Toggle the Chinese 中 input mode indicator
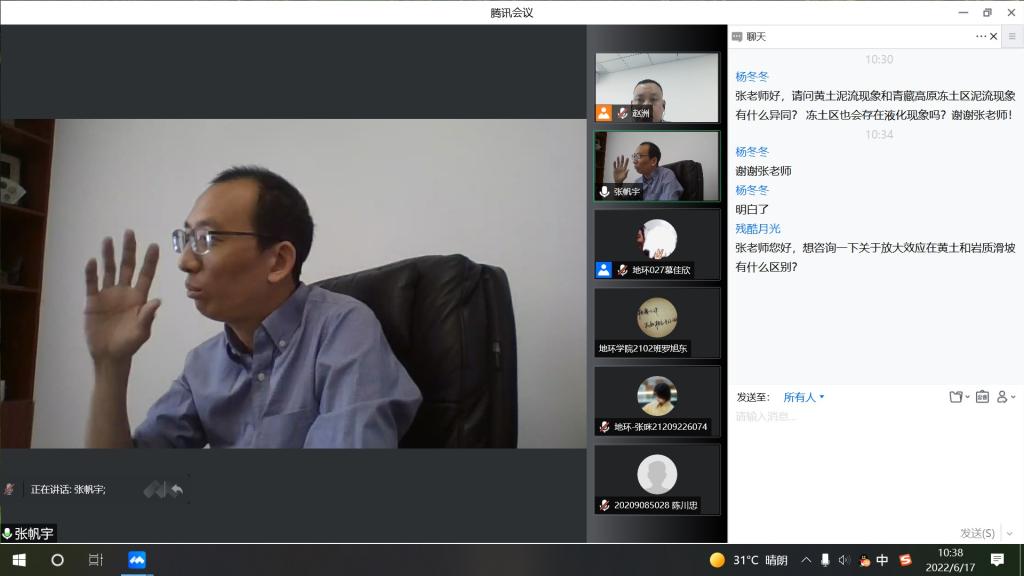The height and width of the screenshot is (576, 1024). (x=882, y=560)
